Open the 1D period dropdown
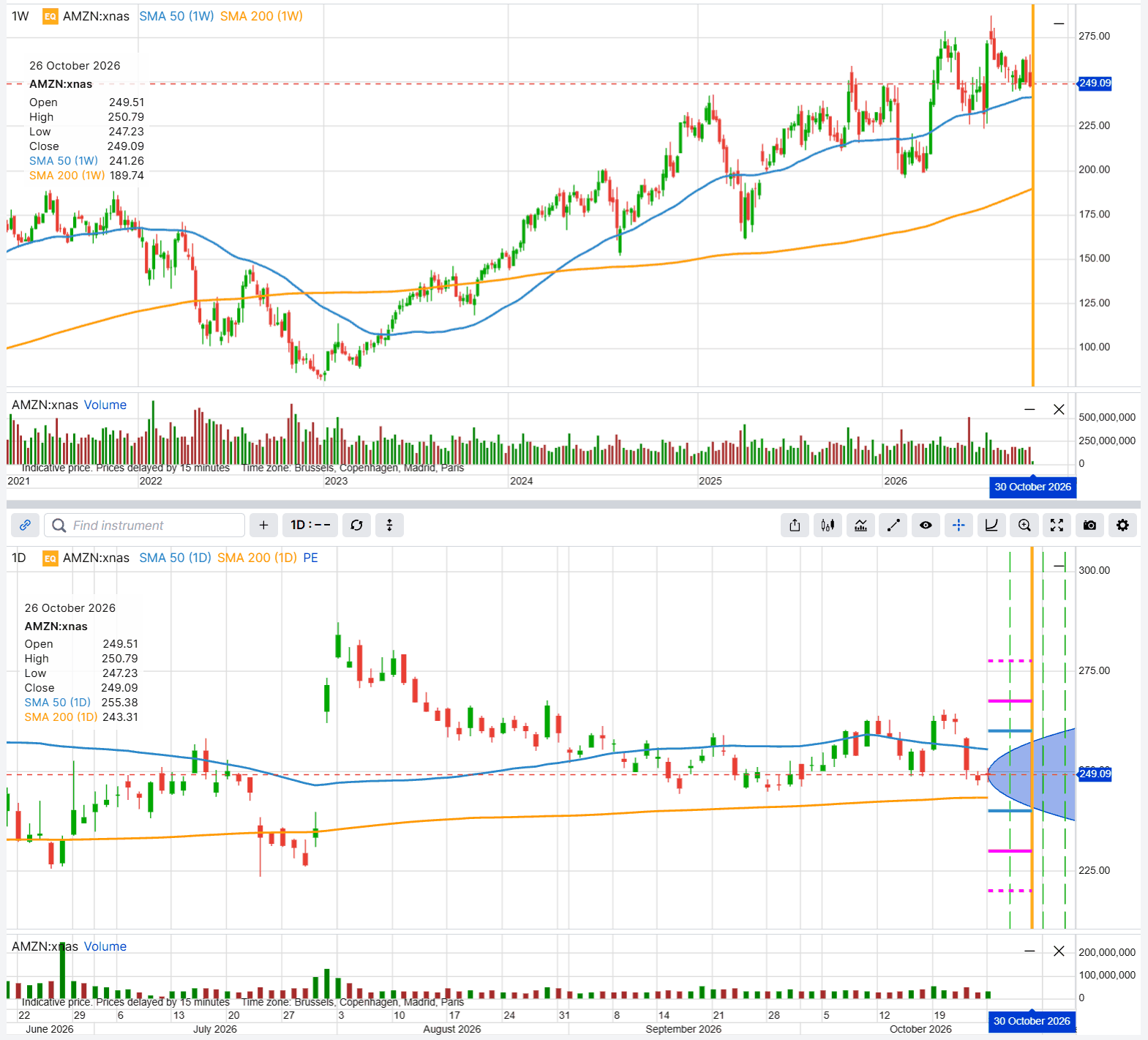The height and width of the screenshot is (1040, 1148). 310,525
